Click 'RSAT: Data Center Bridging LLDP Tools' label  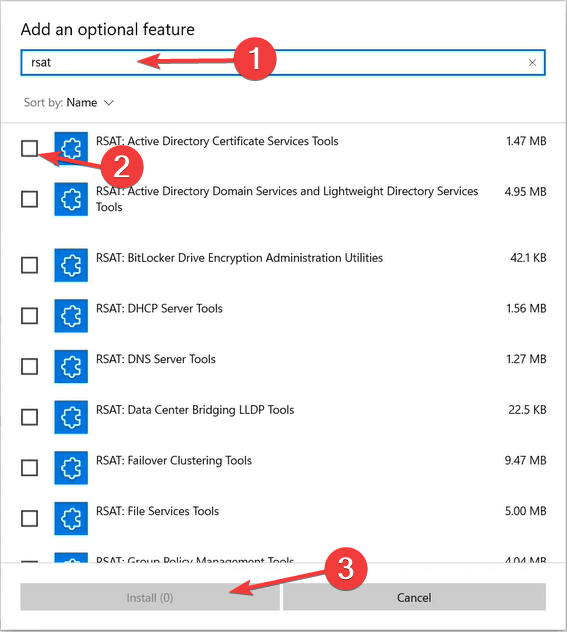tap(195, 410)
